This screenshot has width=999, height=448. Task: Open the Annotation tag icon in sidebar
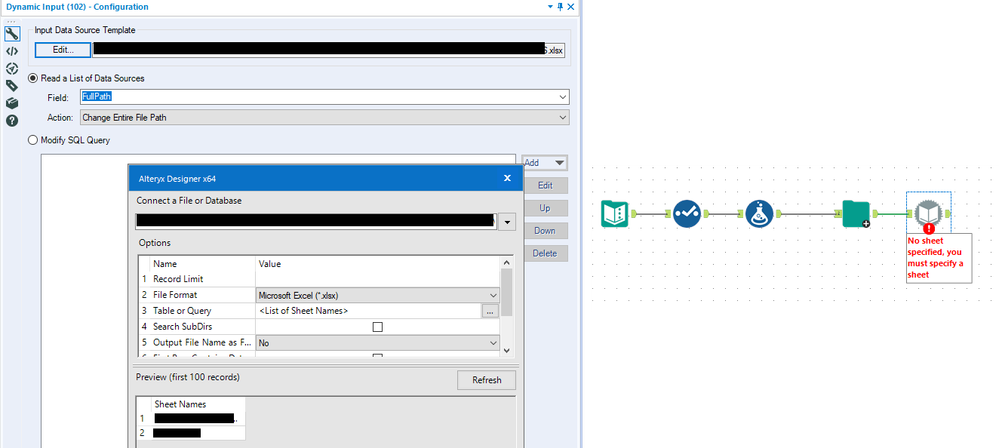pyautogui.click(x=11, y=85)
